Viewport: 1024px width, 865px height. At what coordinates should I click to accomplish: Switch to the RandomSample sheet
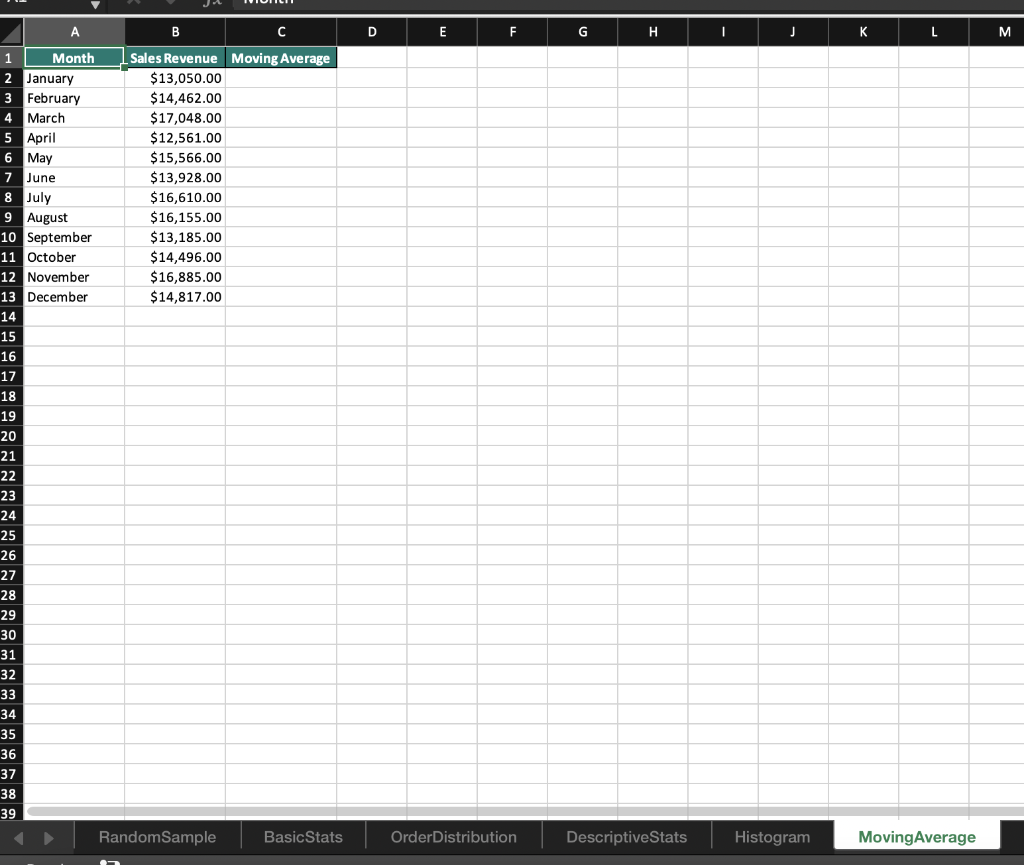[155, 836]
